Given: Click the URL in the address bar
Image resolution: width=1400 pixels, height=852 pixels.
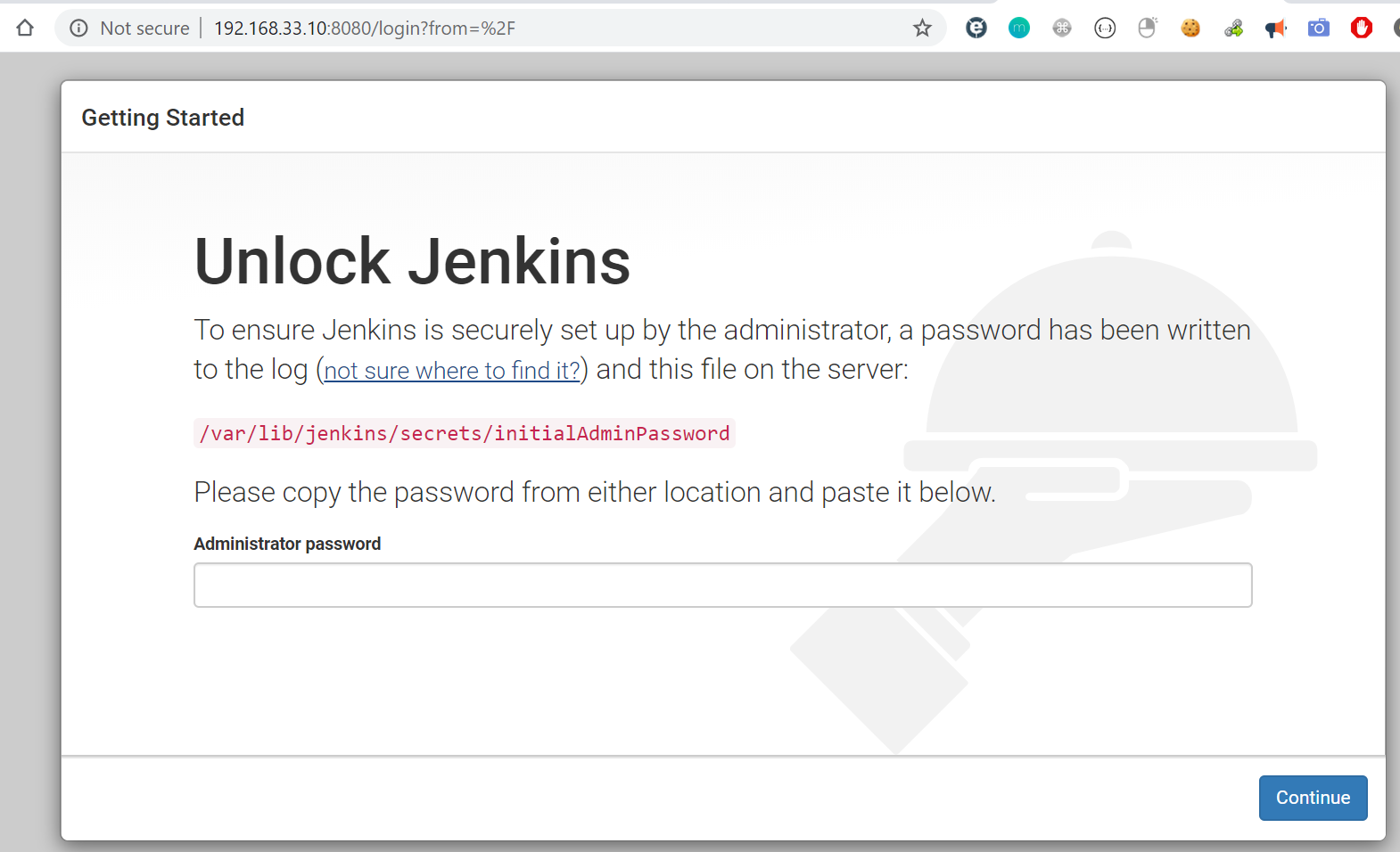Looking at the screenshot, I should [x=365, y=29].
